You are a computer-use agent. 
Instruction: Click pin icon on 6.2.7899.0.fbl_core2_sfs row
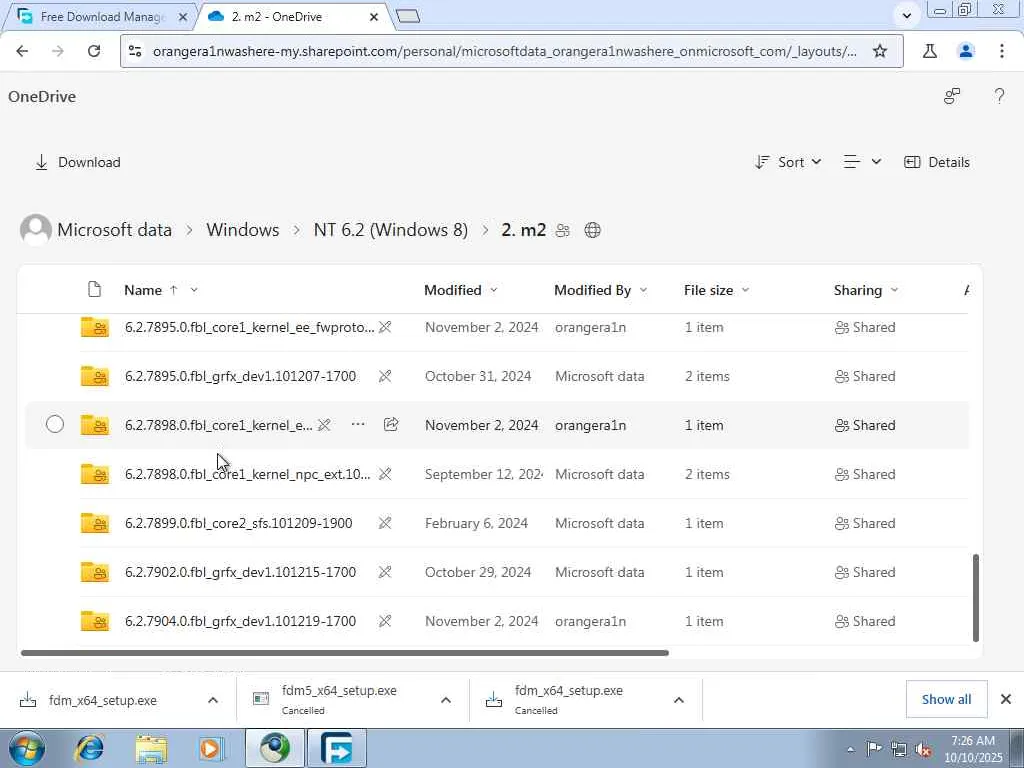click(385, 523)
